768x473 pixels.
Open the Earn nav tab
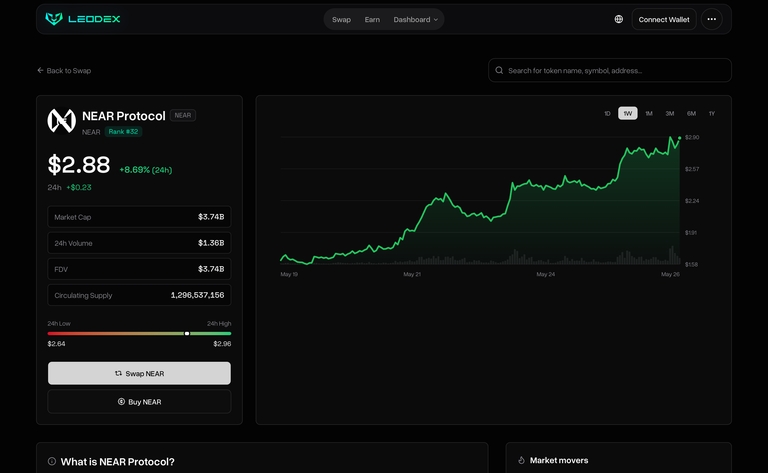point(372,20)
